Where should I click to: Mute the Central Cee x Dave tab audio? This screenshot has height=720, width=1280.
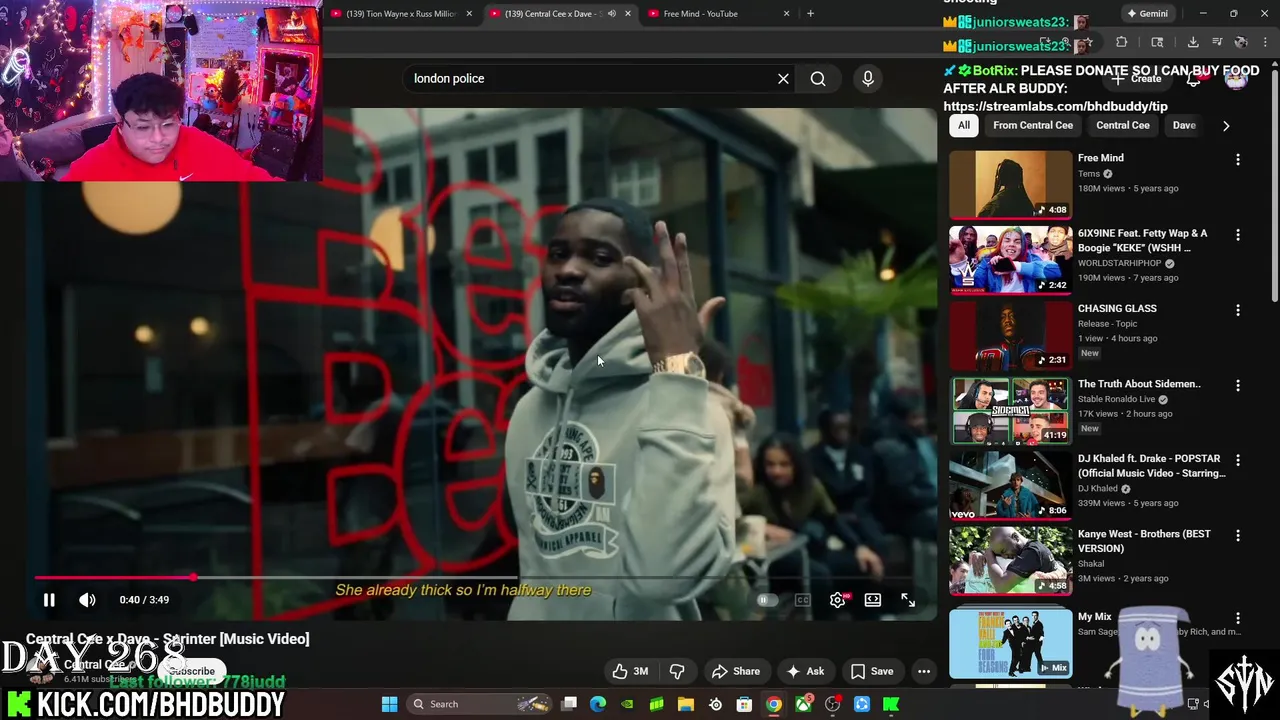click(x=611, y=14)
